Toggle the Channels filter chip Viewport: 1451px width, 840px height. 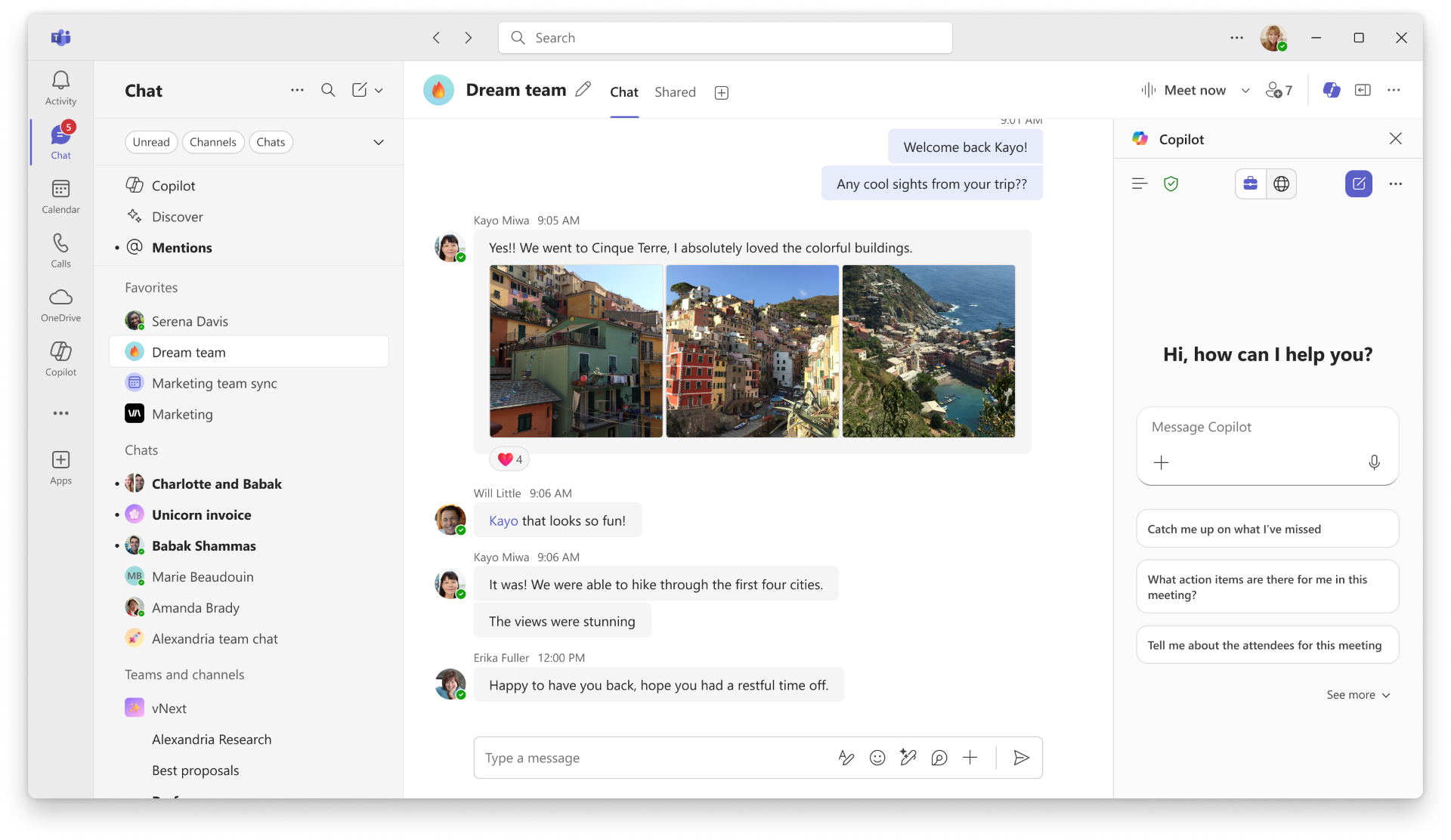[x=212, y=142]
